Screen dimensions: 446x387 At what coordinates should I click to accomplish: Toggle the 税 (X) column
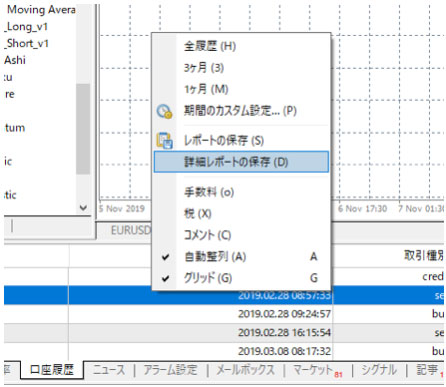[x=241, y=214]
